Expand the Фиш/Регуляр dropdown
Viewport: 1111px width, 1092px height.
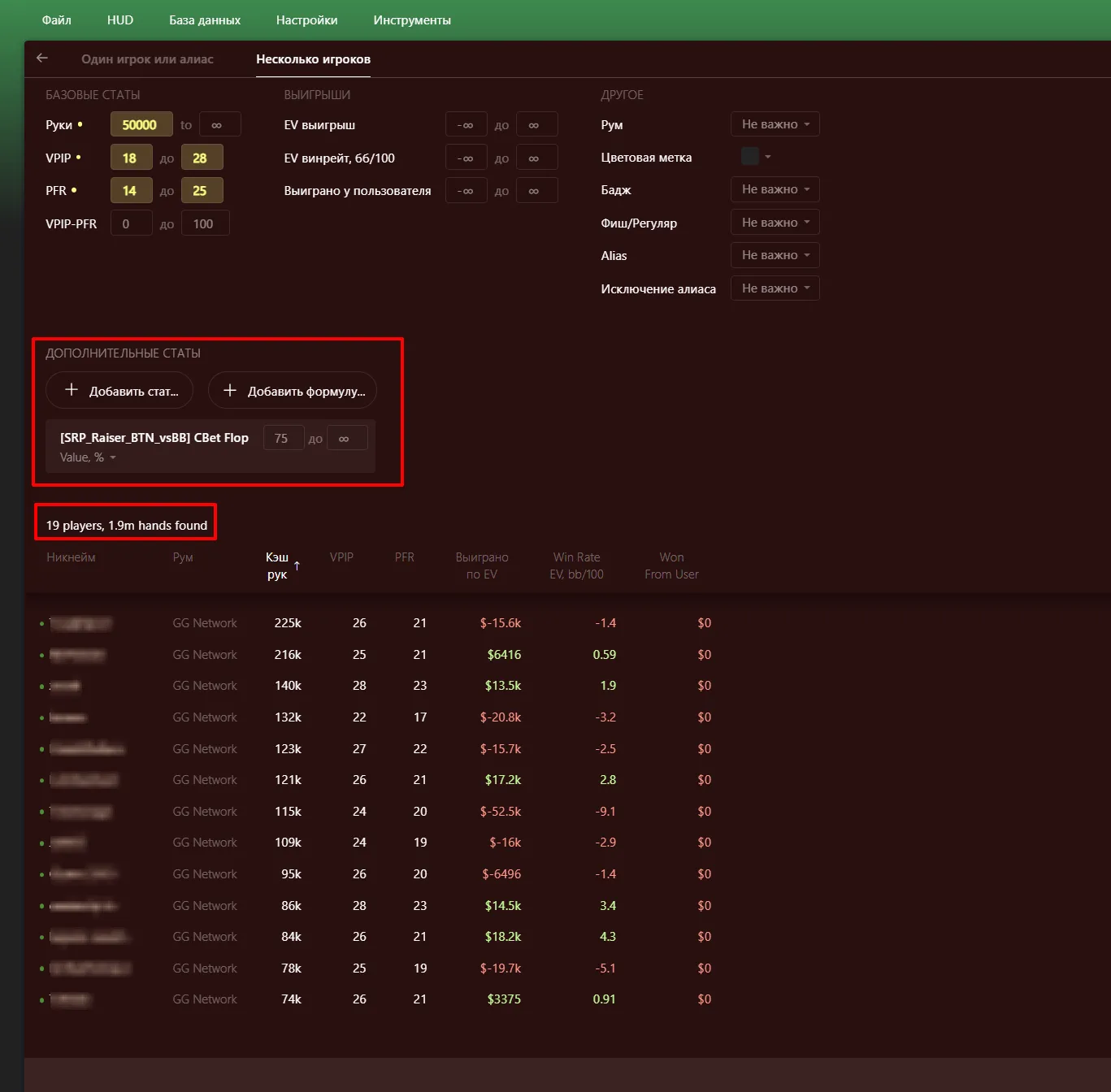click(775, 223)
